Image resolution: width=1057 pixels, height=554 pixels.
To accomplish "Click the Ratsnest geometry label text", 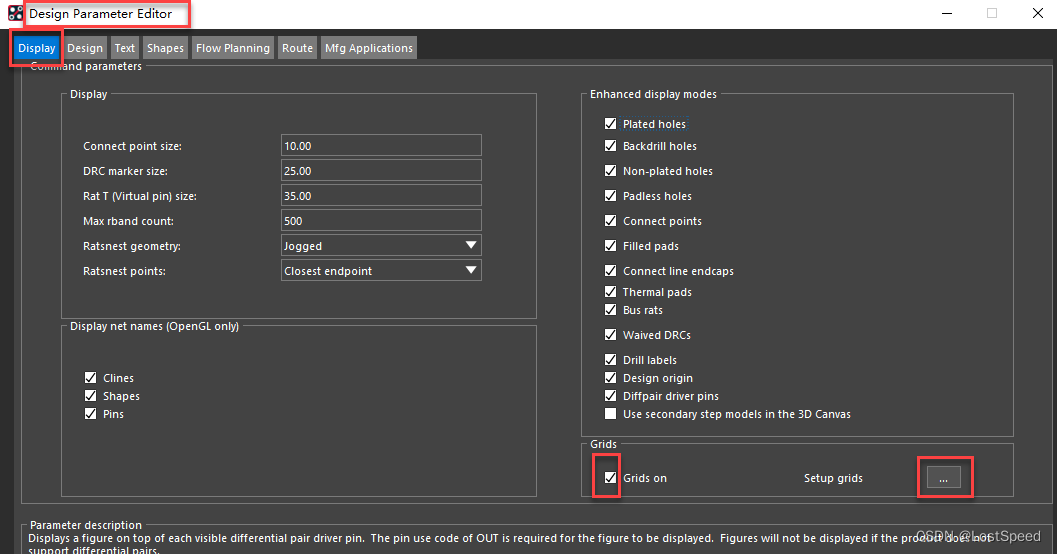I will [x=131, y=246].
